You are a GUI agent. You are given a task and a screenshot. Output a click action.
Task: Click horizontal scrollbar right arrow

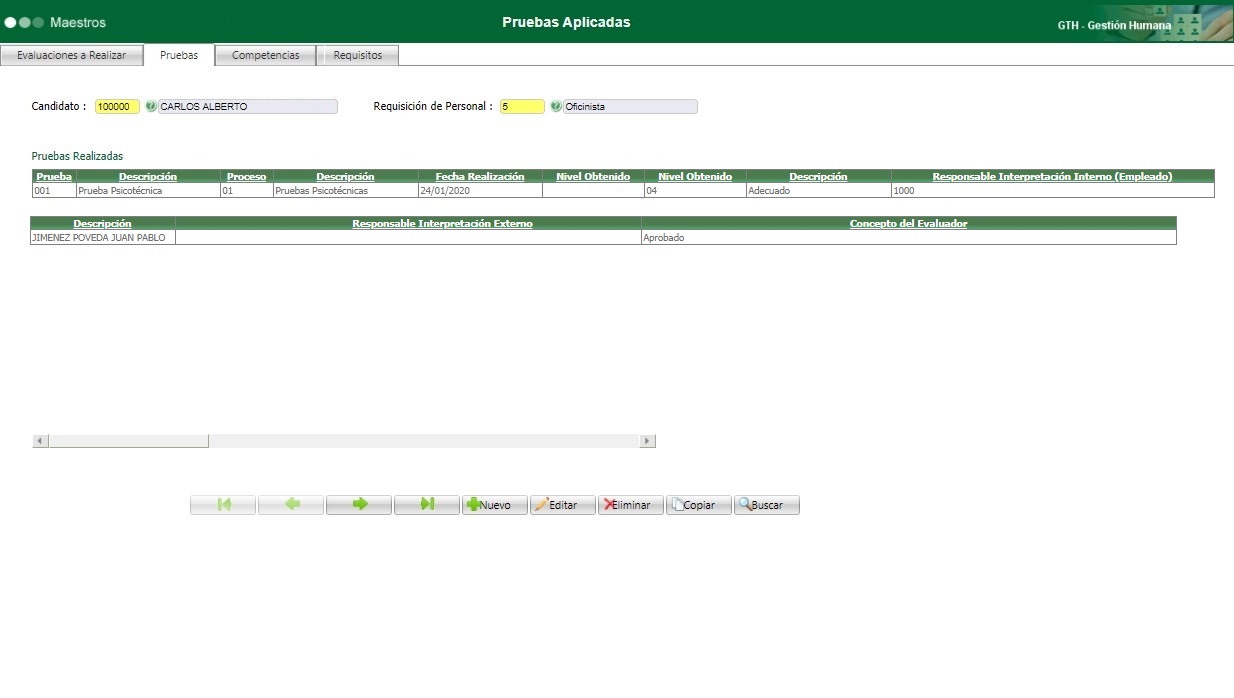(648, 441)
